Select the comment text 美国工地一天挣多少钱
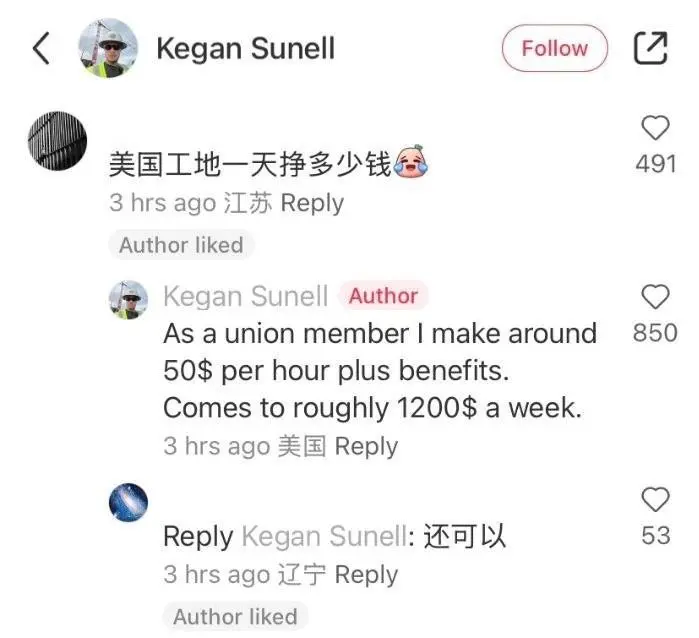 [250, 164]
